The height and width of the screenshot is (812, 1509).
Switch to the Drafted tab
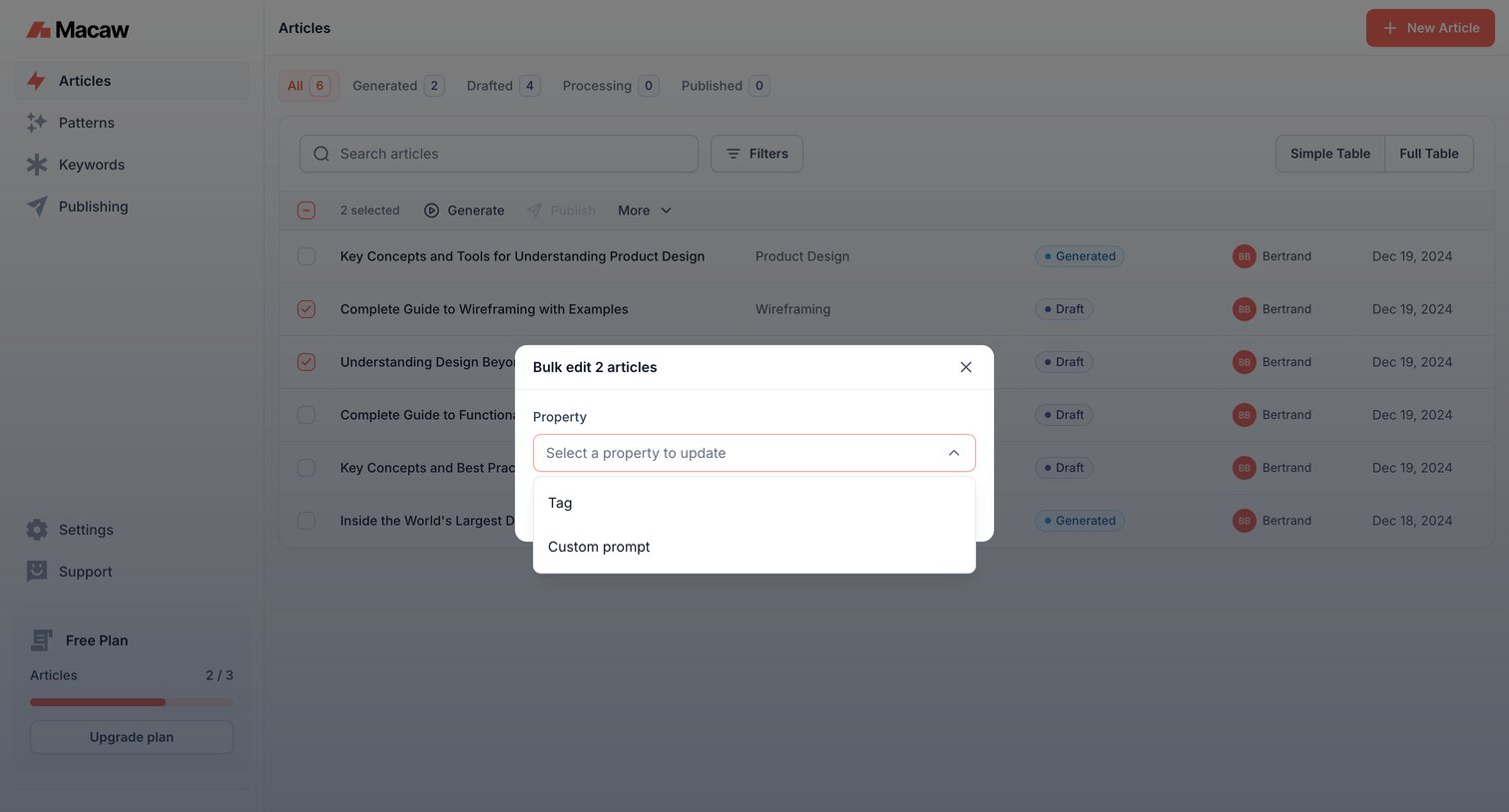click(503, 86)
